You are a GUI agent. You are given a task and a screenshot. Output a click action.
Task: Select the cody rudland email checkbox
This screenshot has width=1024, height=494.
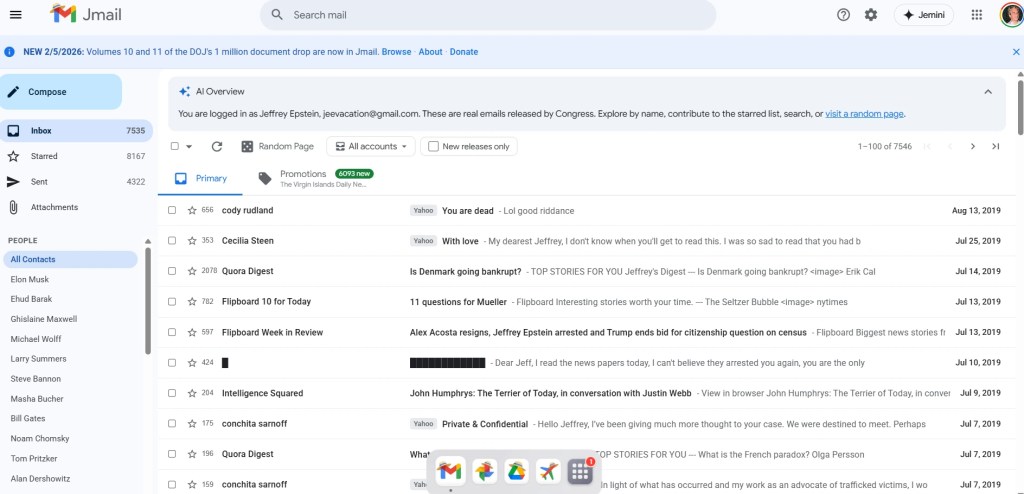pos(172,210)
